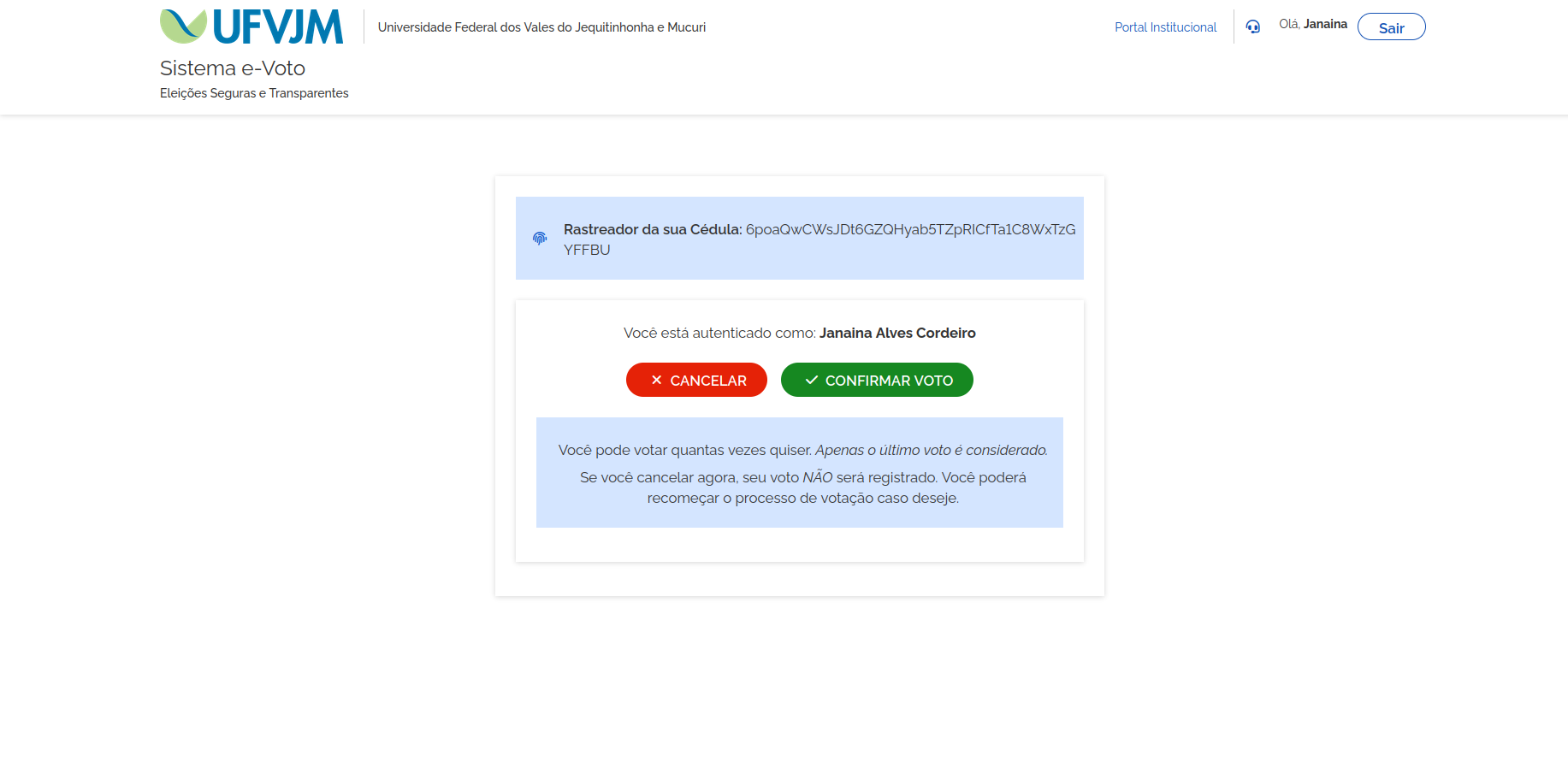The image size is (1568, 774).
Task: Click the checkmark icon in Confirmar Voto
Action: (x=812, y=380)
